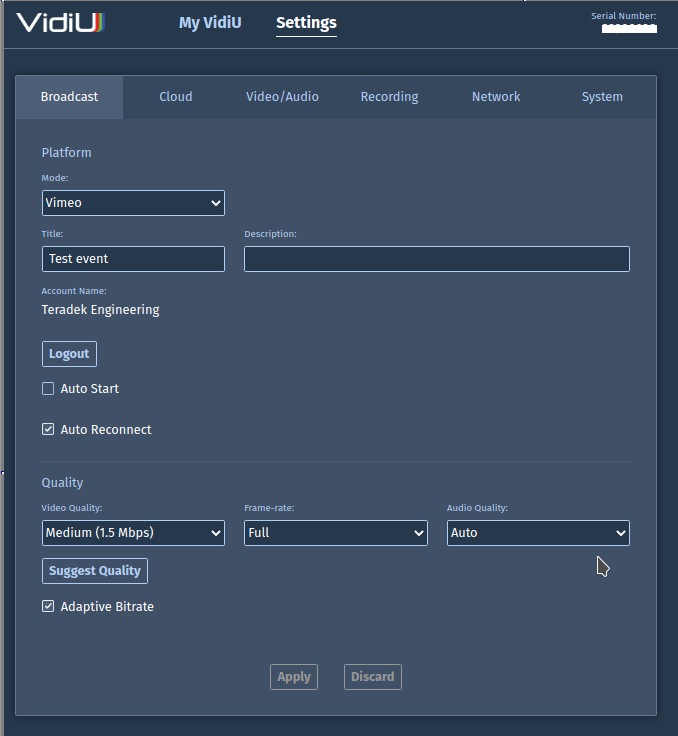Switch to the Broadcast tab
Image resolution: width=678 pixels, height=736 pixels.
69,97
